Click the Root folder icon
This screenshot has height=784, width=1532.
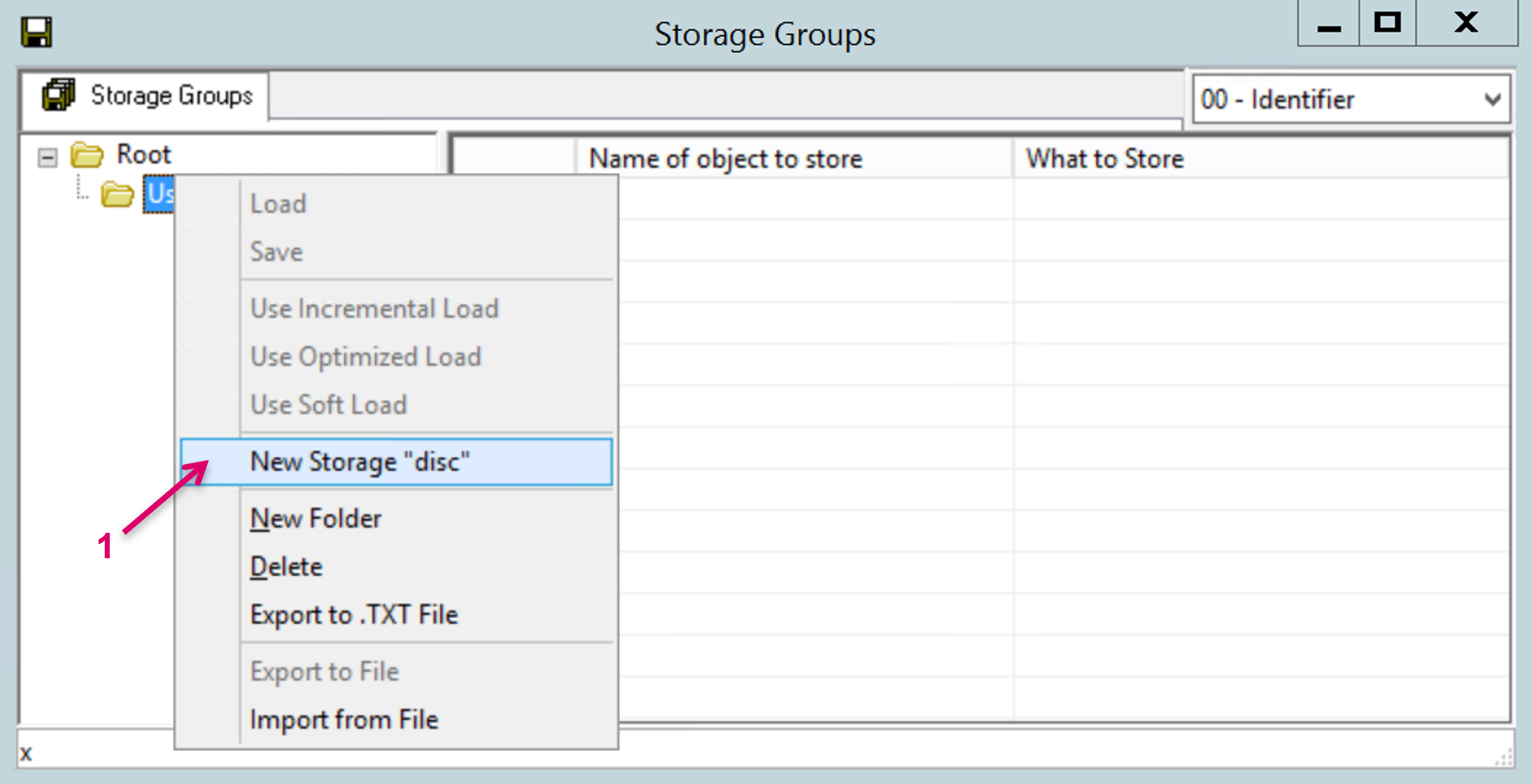(87, 155)
